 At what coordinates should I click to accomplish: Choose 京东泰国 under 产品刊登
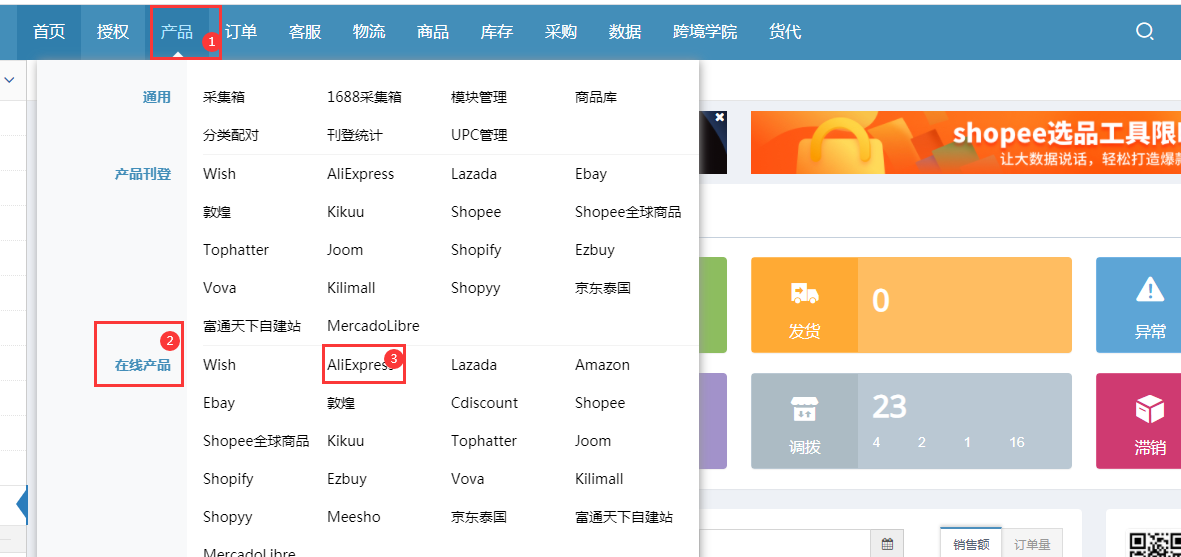tap(603, 288)
